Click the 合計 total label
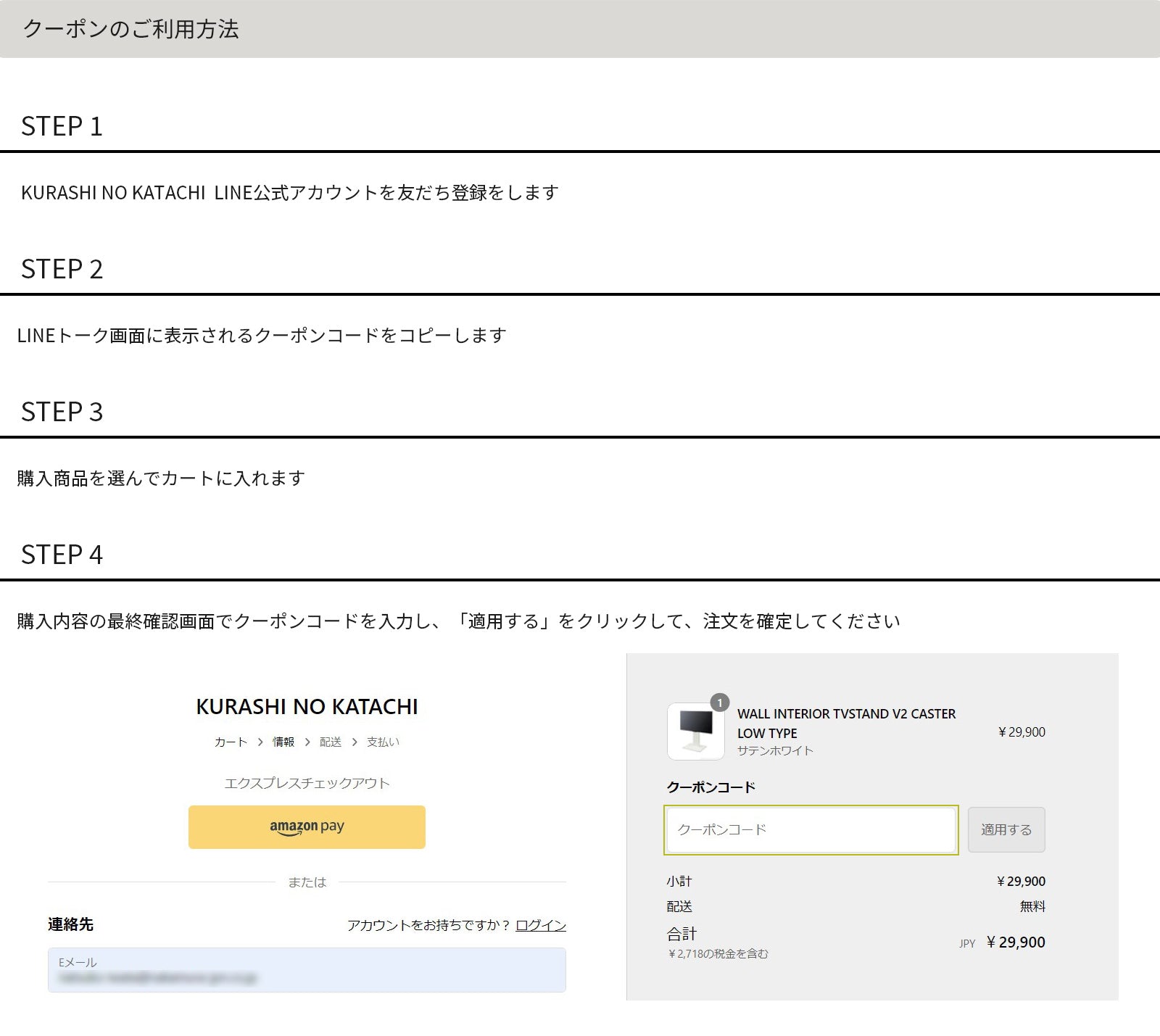This screenshot has width=1160, height=1036. click(681, 934)
